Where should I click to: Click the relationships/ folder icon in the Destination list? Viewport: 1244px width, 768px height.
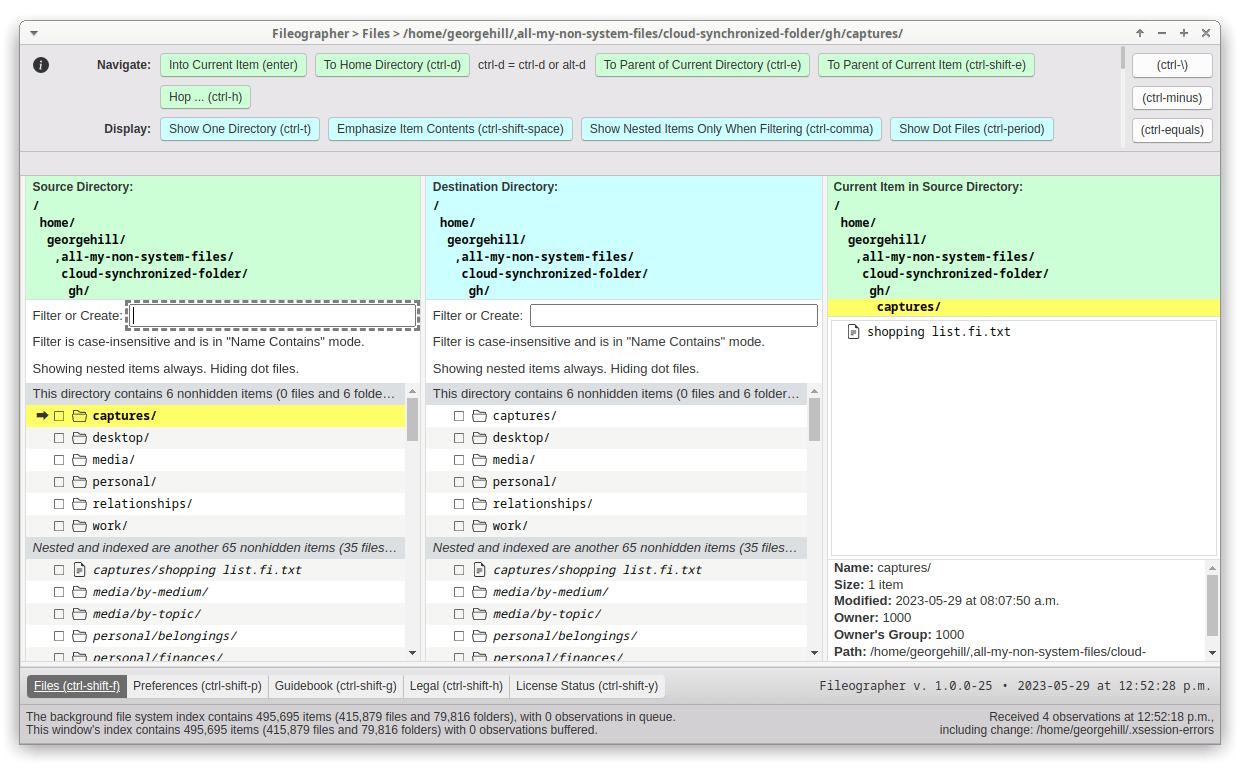(480, 504)
